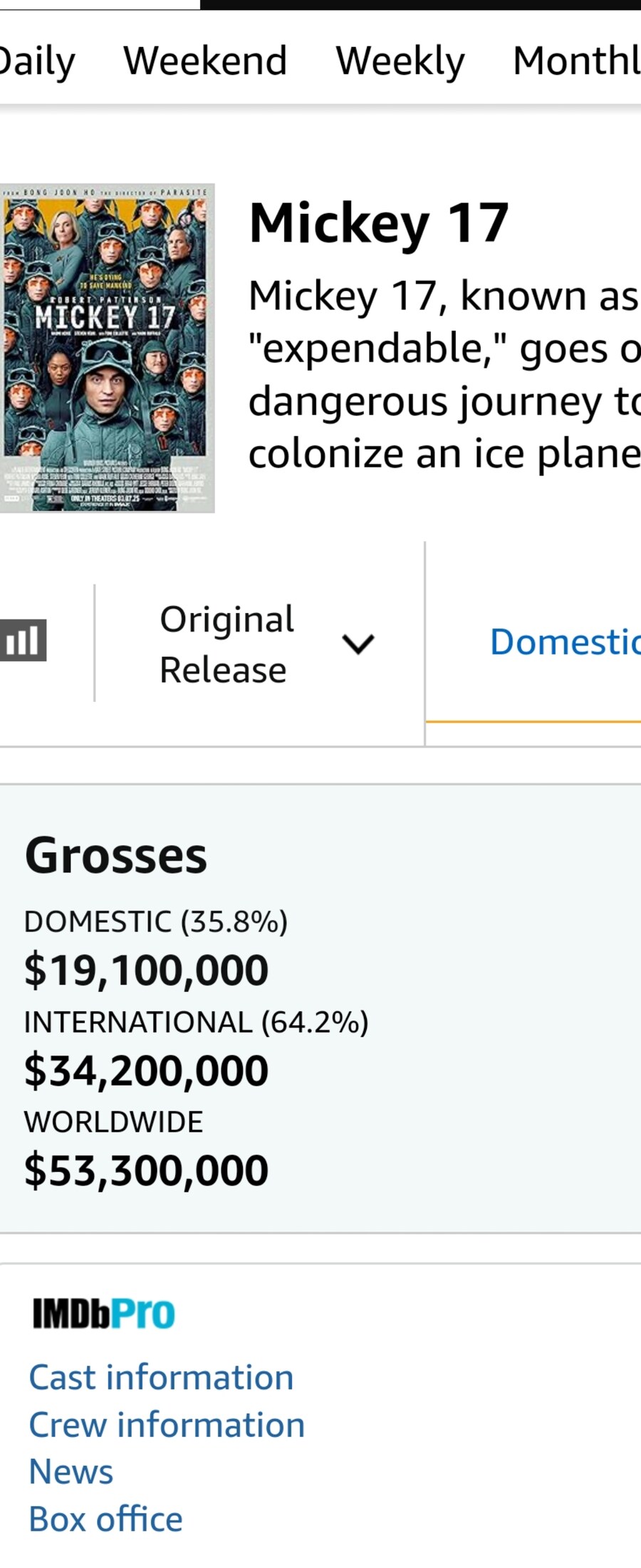Open the Cast information link
The image size is (641, 1568).
[161, 1377]
